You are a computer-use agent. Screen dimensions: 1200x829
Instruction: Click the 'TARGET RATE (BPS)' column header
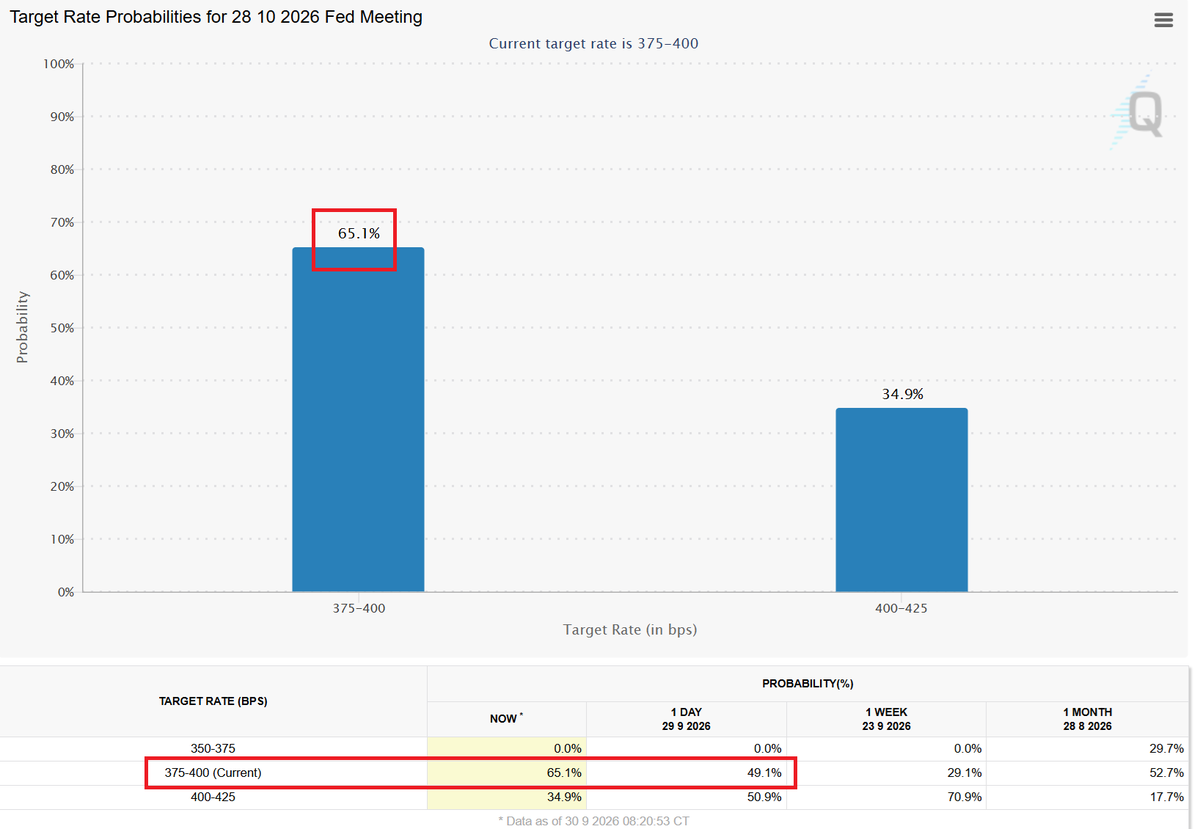(213, 701)
